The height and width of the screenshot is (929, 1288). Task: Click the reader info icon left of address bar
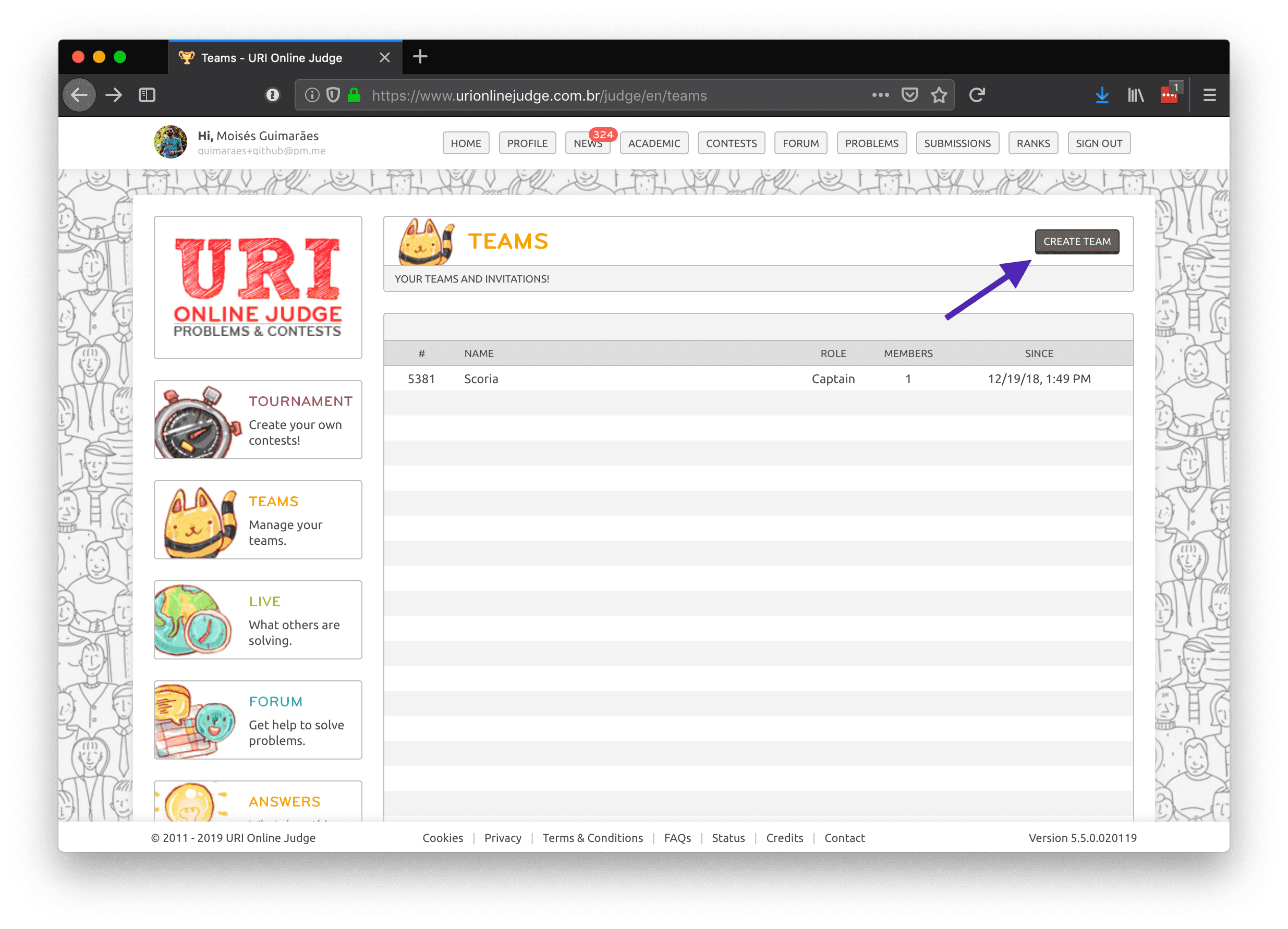click(273, 95)
